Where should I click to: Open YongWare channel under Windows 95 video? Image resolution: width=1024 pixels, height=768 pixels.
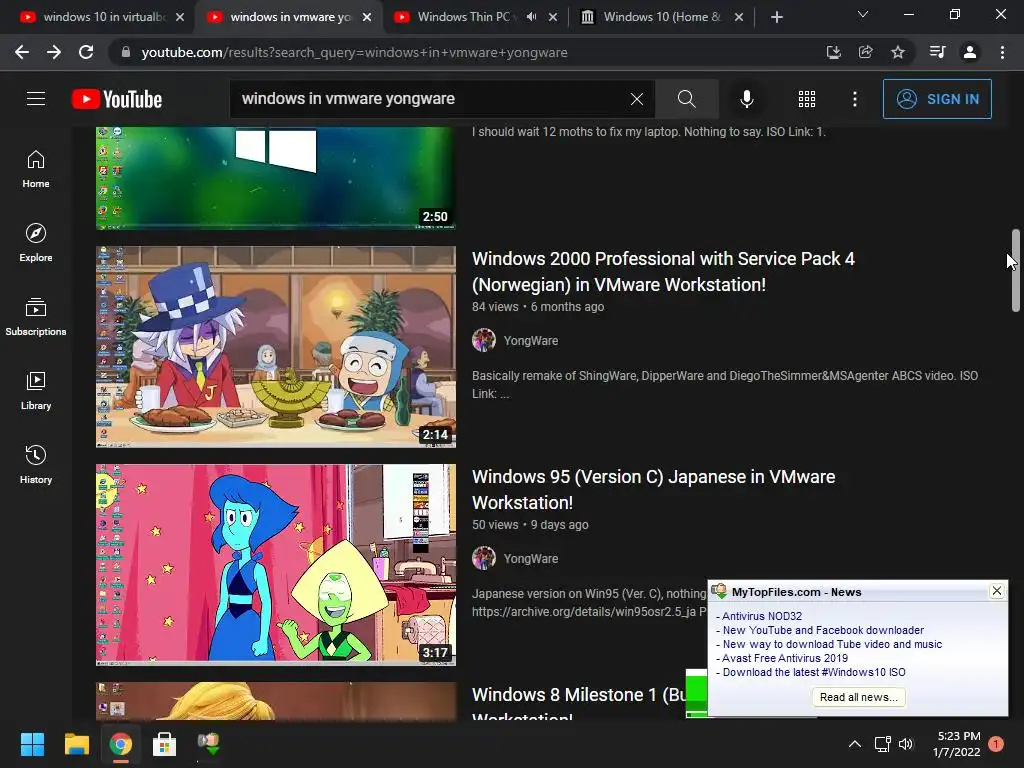(531, 559)
